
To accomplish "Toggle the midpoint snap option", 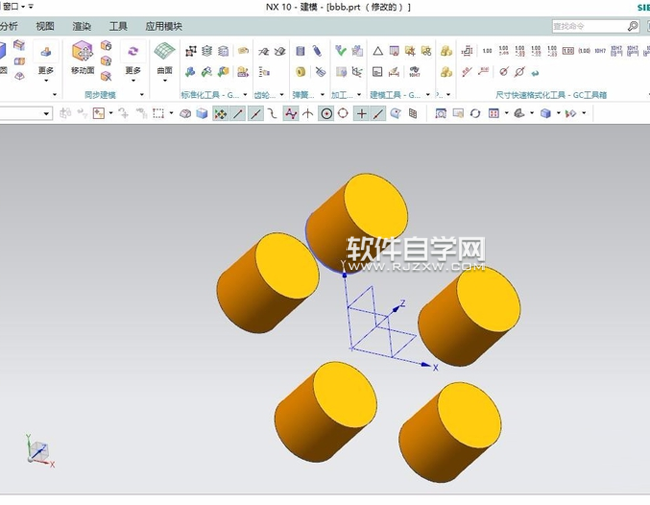I will pyautogui.click(x=256, y=113).
